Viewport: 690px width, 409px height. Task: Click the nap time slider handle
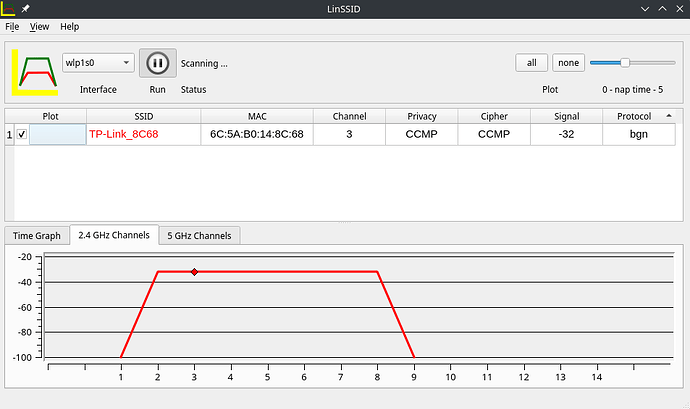tap(625, 63)
